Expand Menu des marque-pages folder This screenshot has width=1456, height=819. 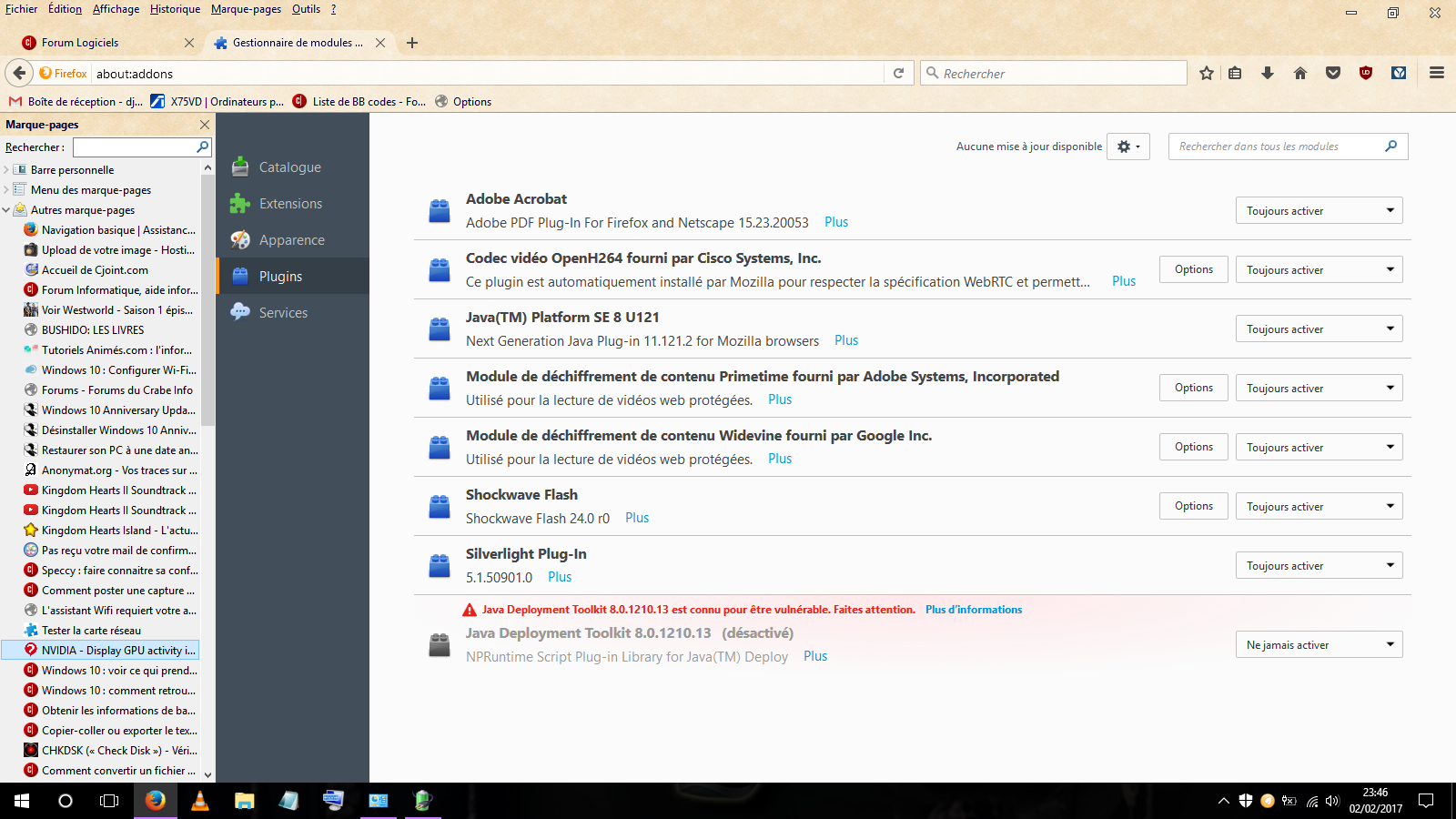tap(6, 190)
